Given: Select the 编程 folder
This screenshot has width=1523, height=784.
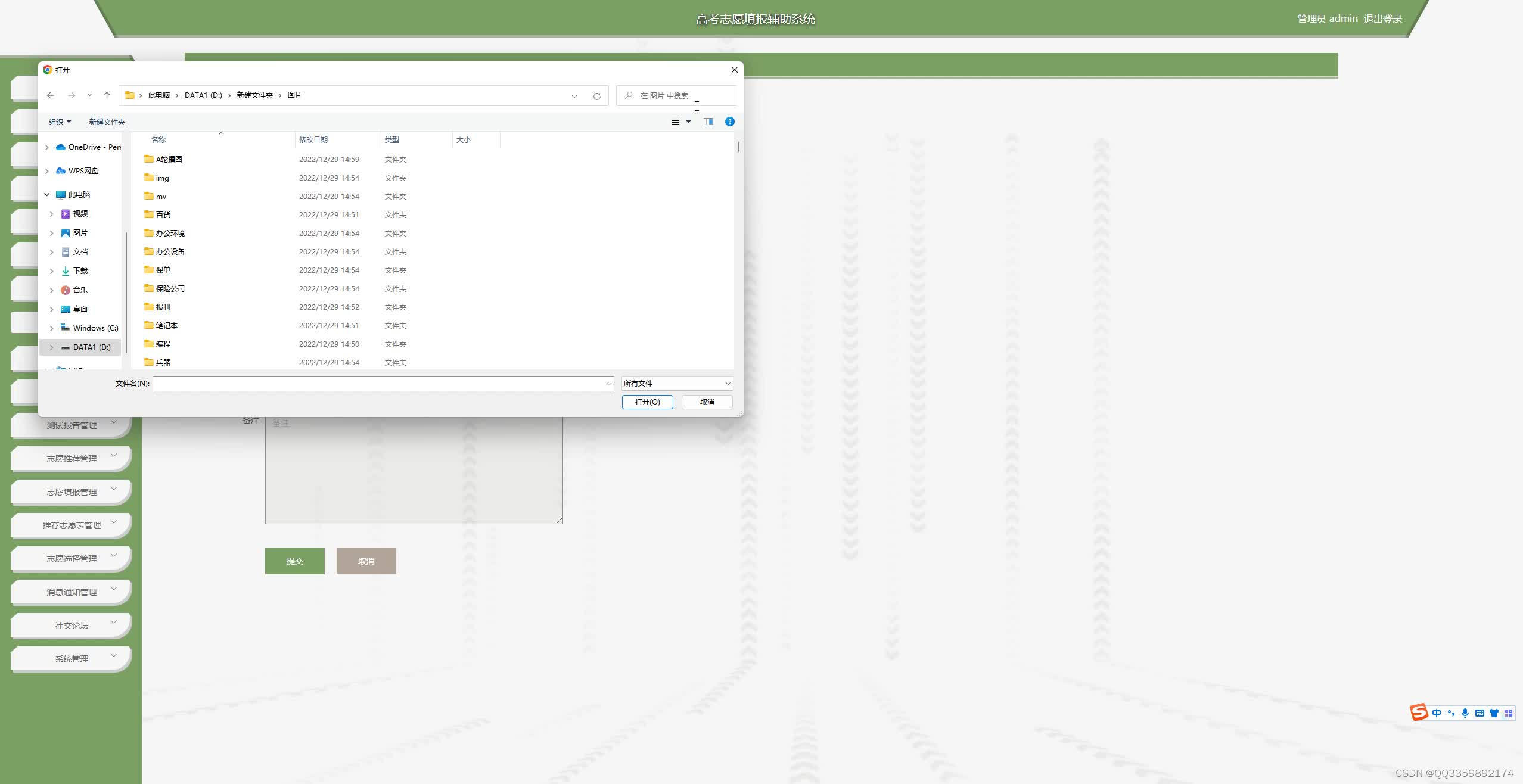Looking at the screenshot, I should (x=157, y=344).
